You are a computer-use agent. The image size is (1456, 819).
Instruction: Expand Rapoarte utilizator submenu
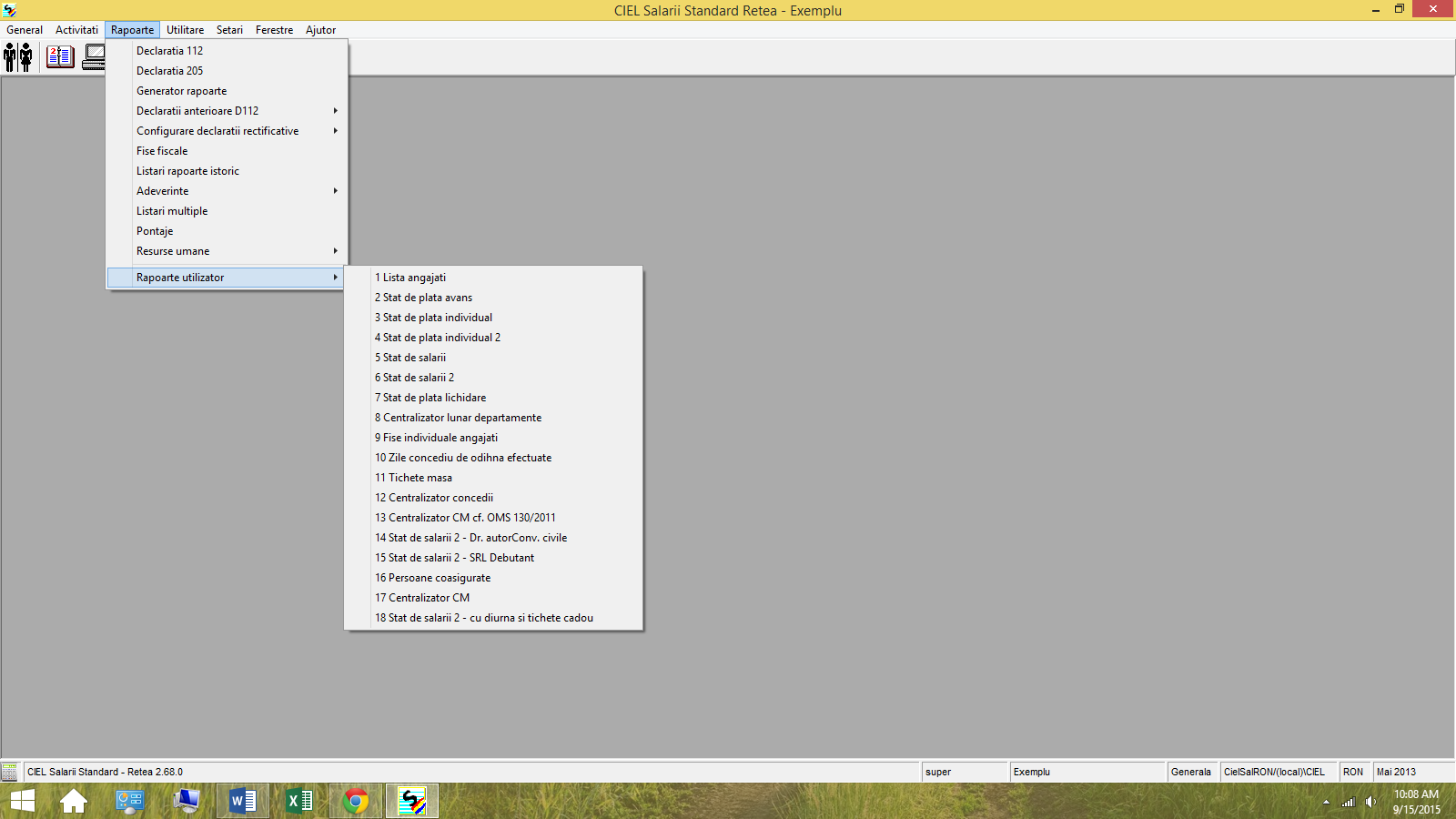(x=226, y=278)
